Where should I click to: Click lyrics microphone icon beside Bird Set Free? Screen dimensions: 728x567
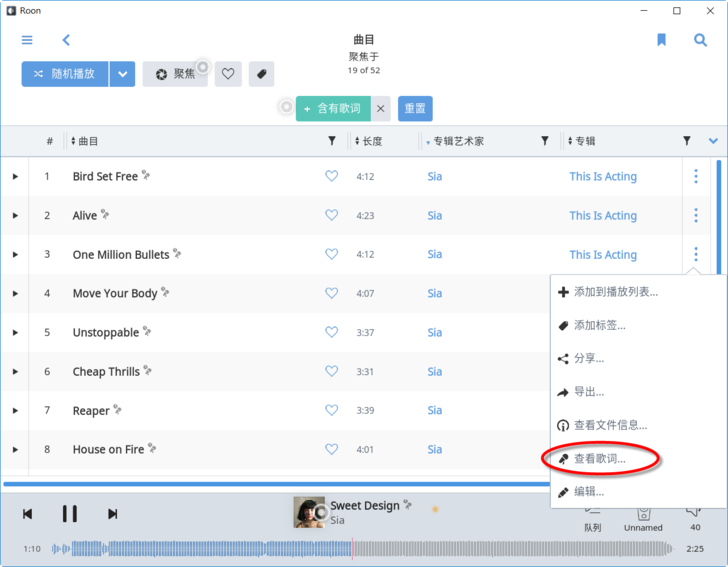(x=146, y=175)
